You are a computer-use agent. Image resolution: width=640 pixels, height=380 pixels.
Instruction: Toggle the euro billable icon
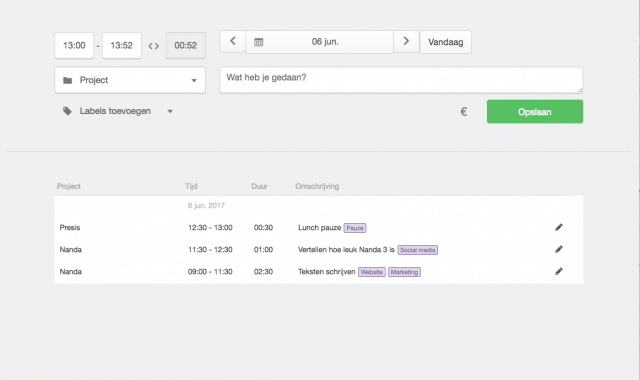[x=464, y=111]
